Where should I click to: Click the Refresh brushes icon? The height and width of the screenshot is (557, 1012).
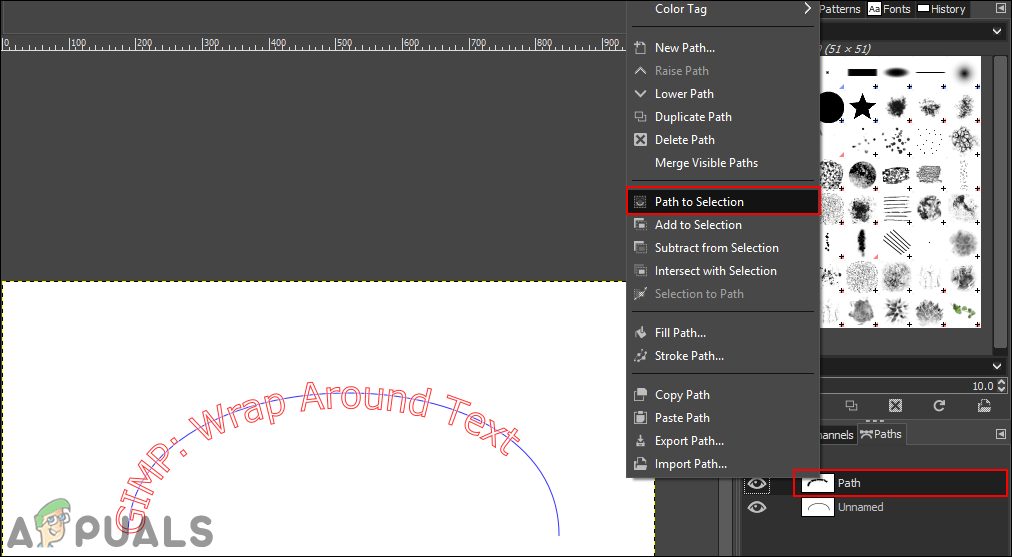(x=939, y=406)
